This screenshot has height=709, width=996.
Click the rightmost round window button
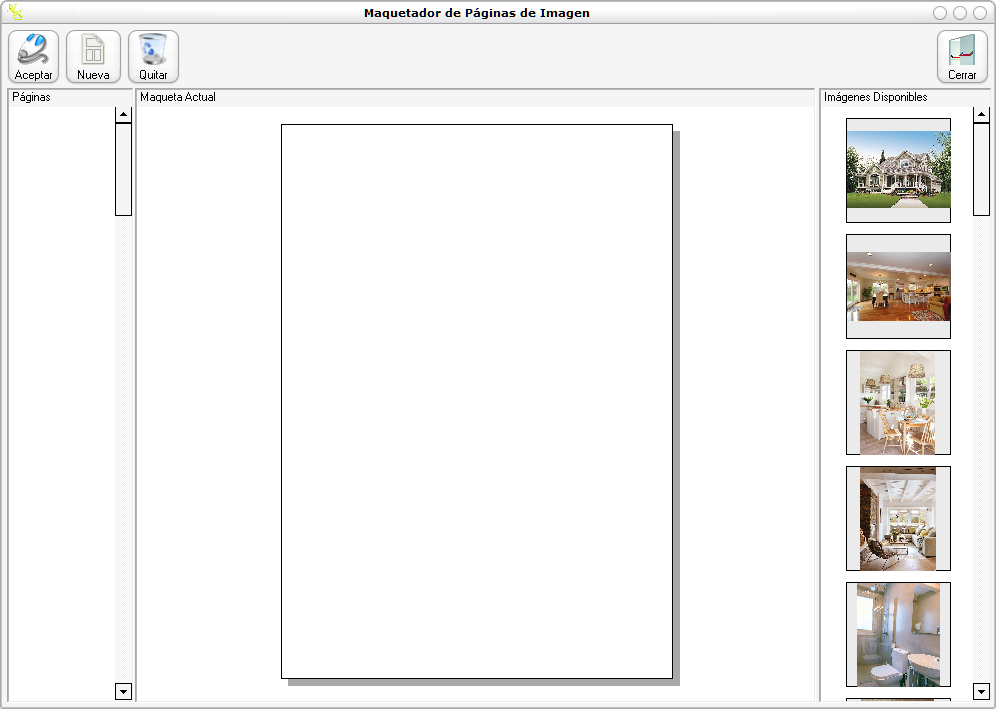(x=979, y=13)
